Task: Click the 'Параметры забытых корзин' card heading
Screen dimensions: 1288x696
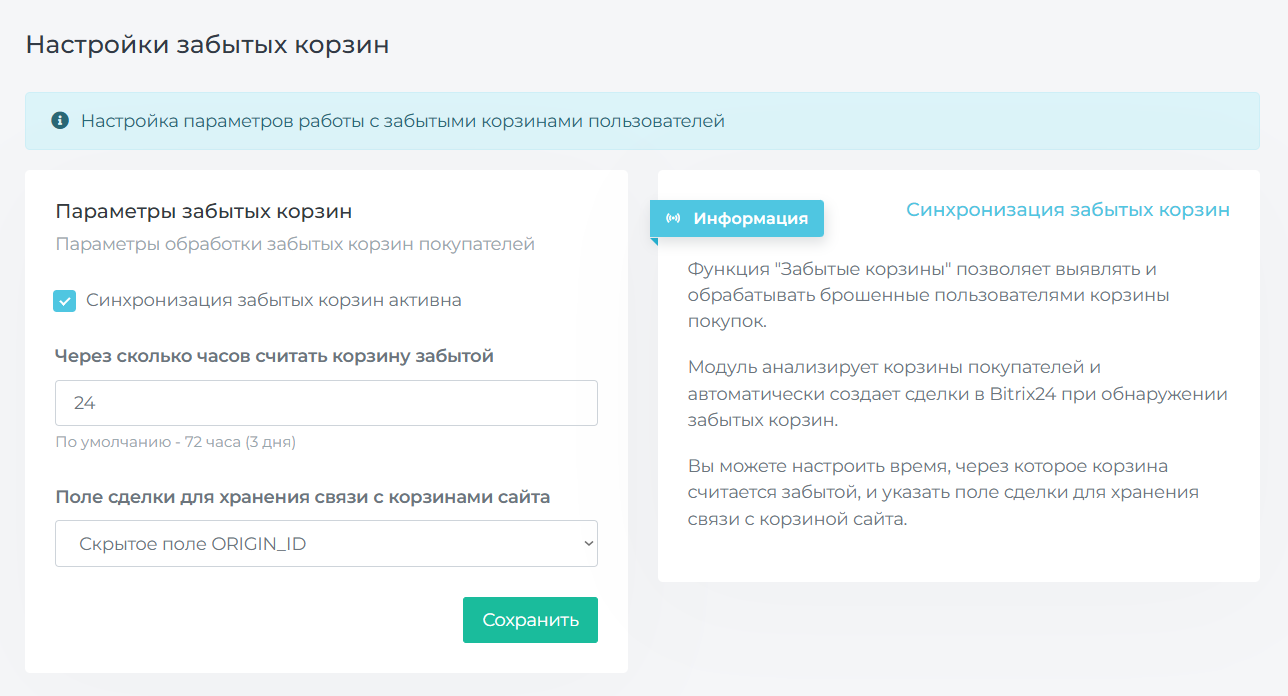Action: [x=204, y=212]
